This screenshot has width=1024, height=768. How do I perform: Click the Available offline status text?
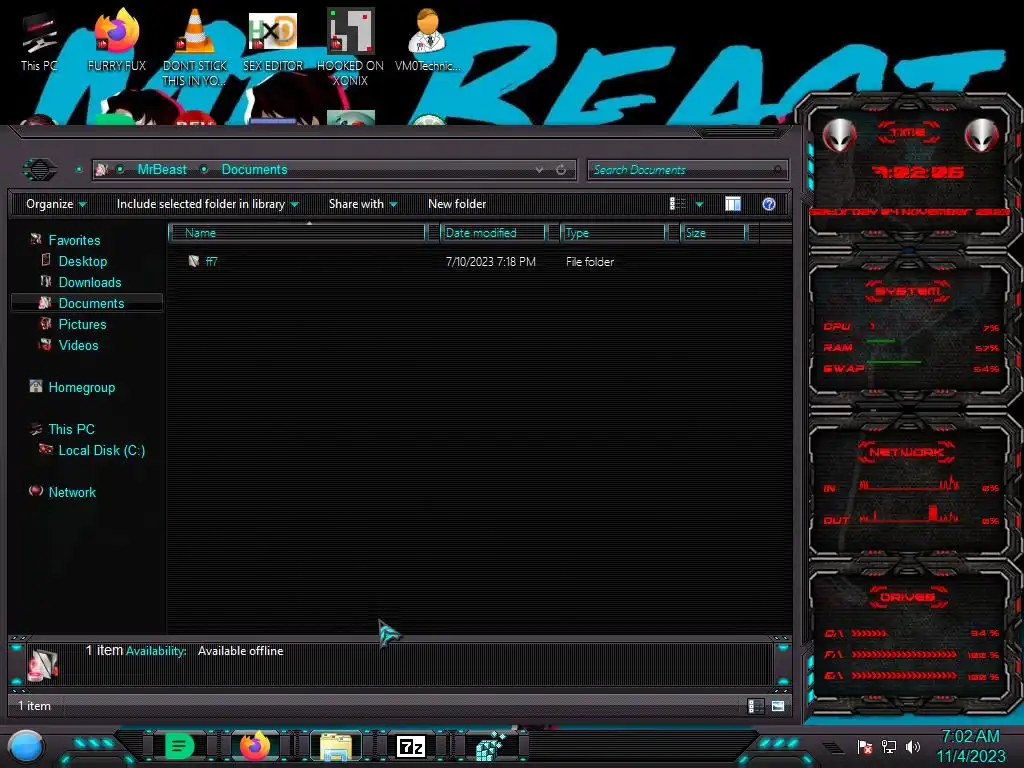[240, 651]
